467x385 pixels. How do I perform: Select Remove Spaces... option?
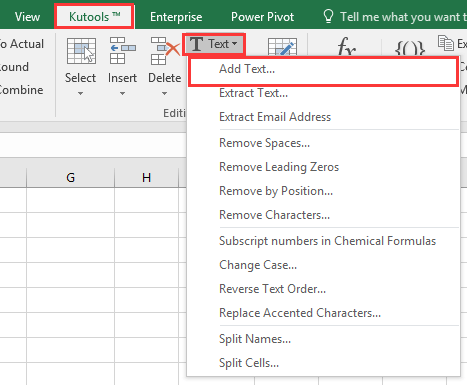[x=323, y=143]
